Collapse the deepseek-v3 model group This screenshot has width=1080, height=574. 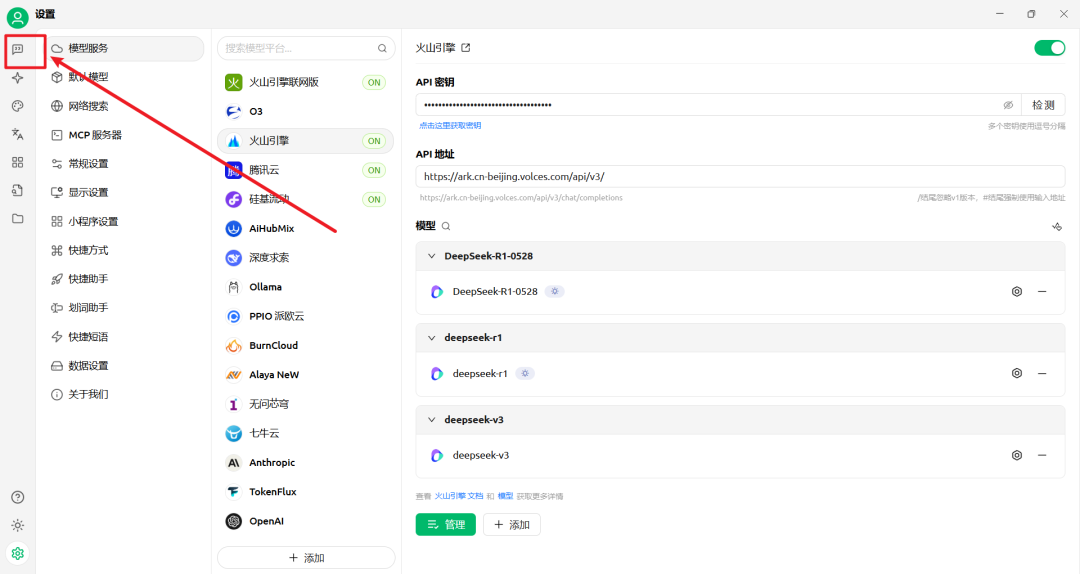(432, 420)
